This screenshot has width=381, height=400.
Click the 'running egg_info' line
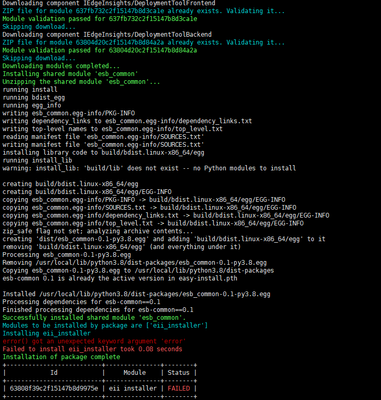(32, 105)
